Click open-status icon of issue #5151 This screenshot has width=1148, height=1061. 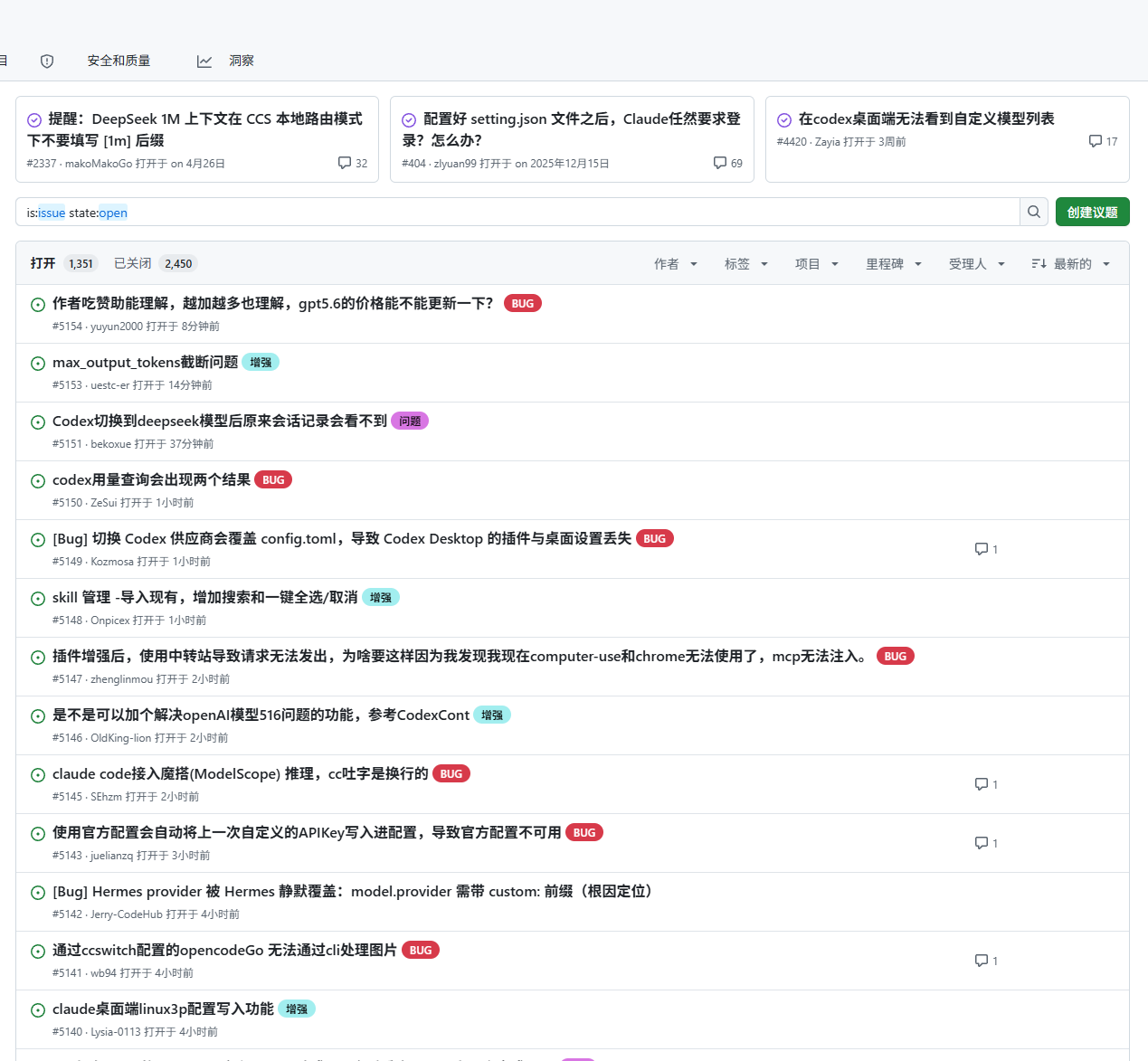(x=38, y=422)
